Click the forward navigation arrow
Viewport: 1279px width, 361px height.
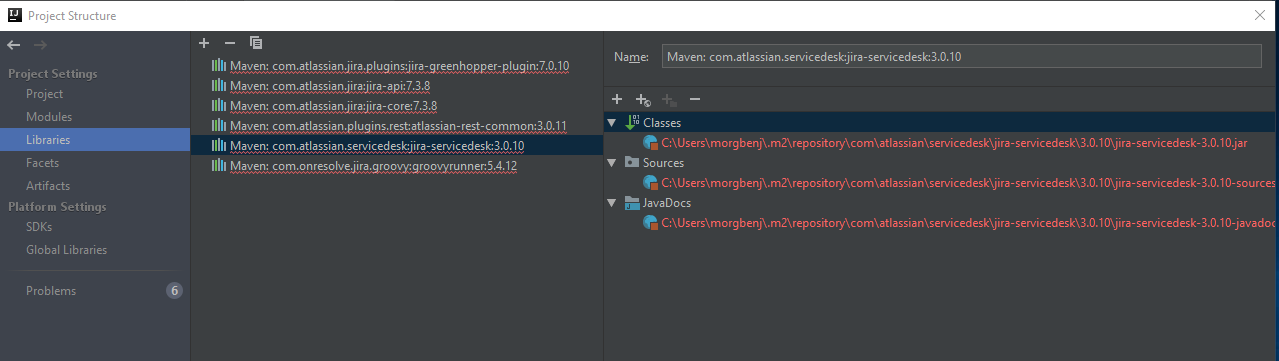click(x=40, y=45)
